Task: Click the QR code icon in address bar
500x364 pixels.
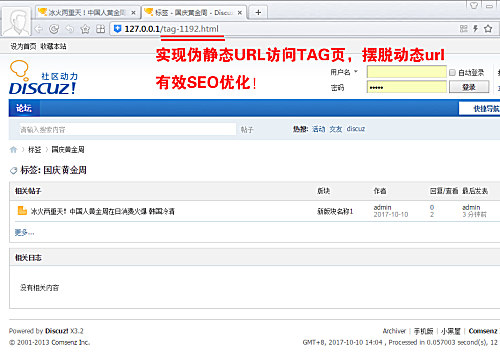Action: coord(463,29)
